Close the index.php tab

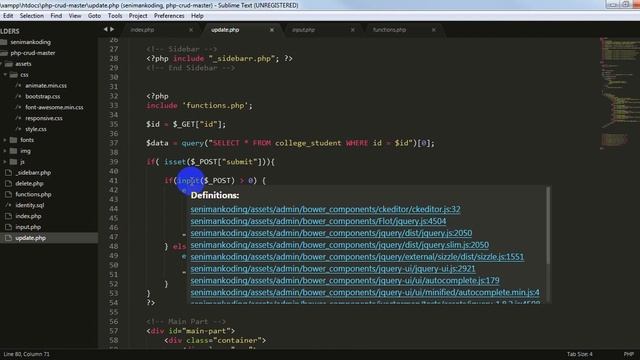[191, 30]
